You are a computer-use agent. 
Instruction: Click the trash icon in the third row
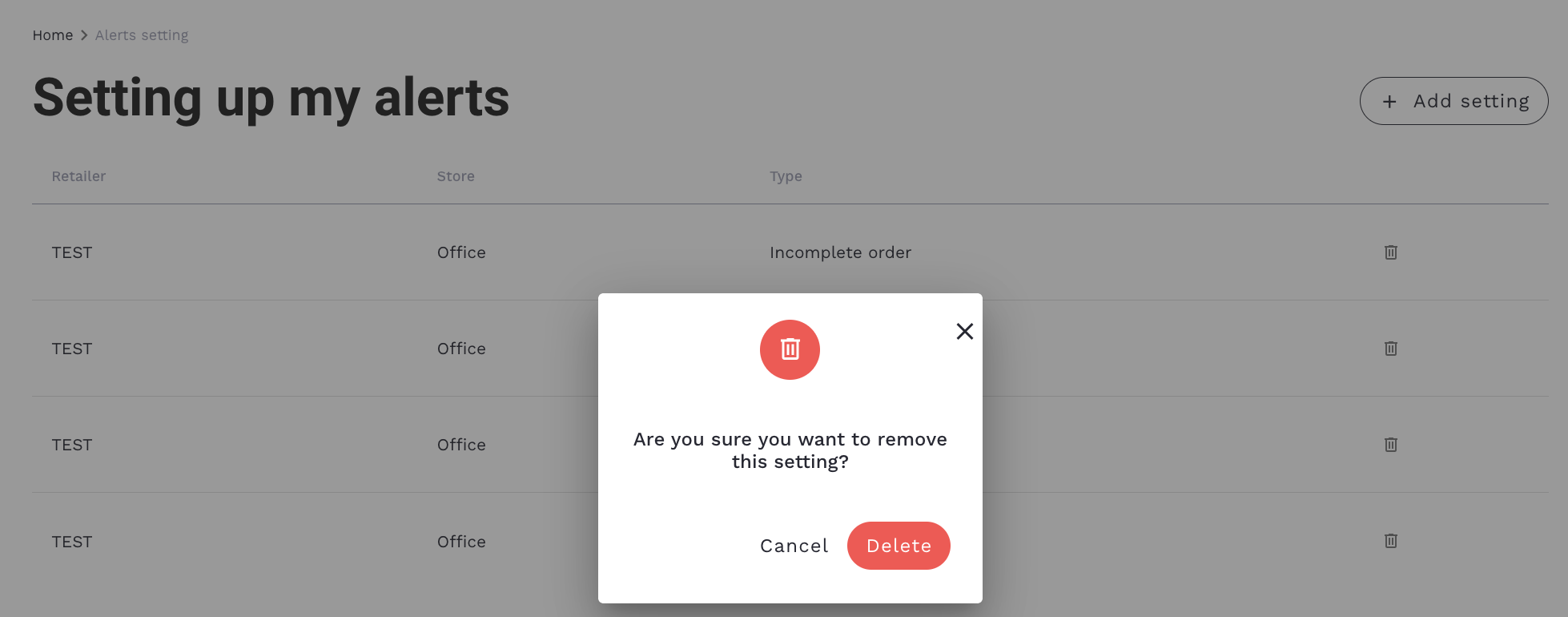(x=1391, y=445)
